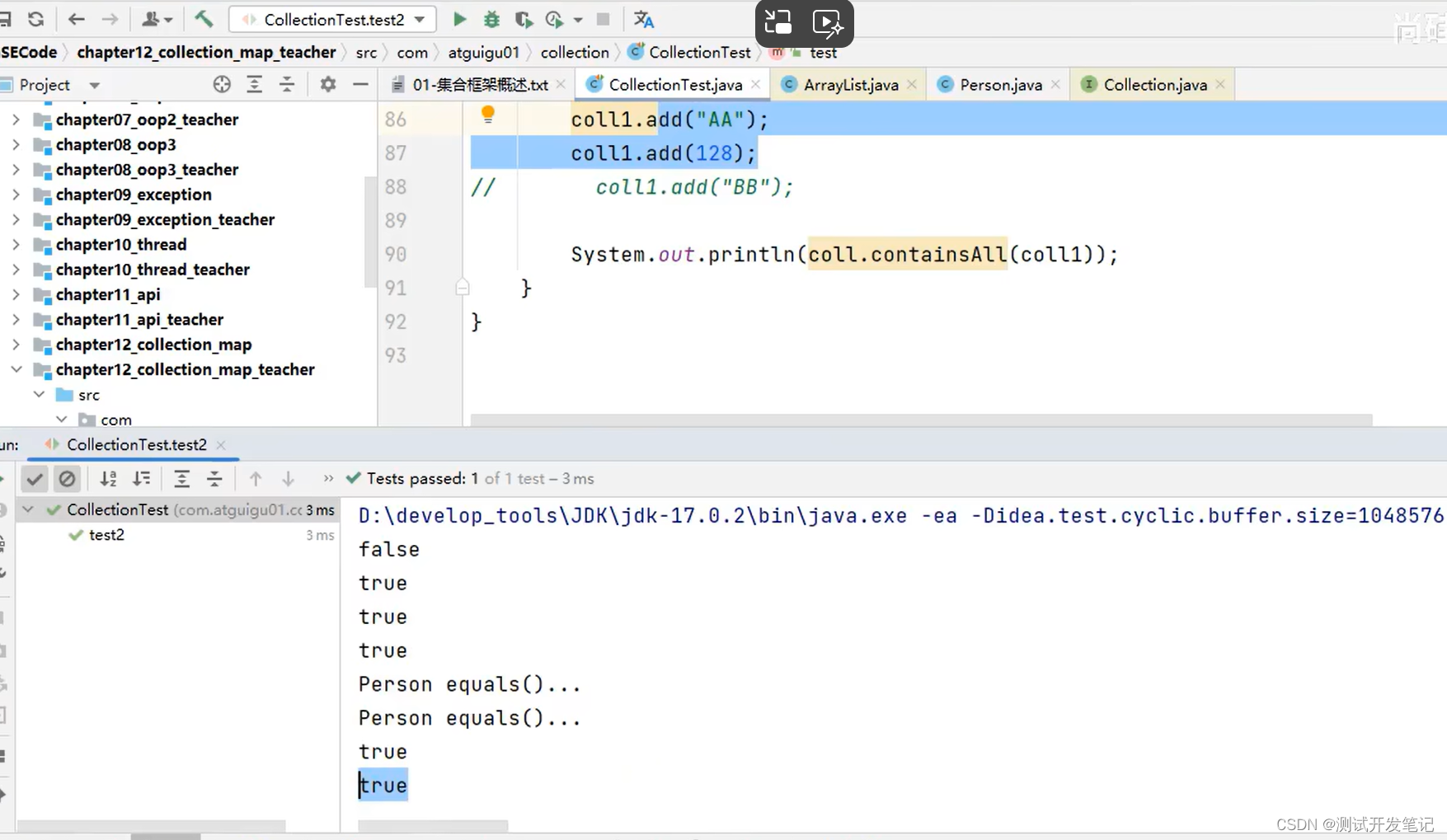Switch to CollectionTest.java tab
The width and height of the screenshot is (1447, 840).
click(675, 85)
